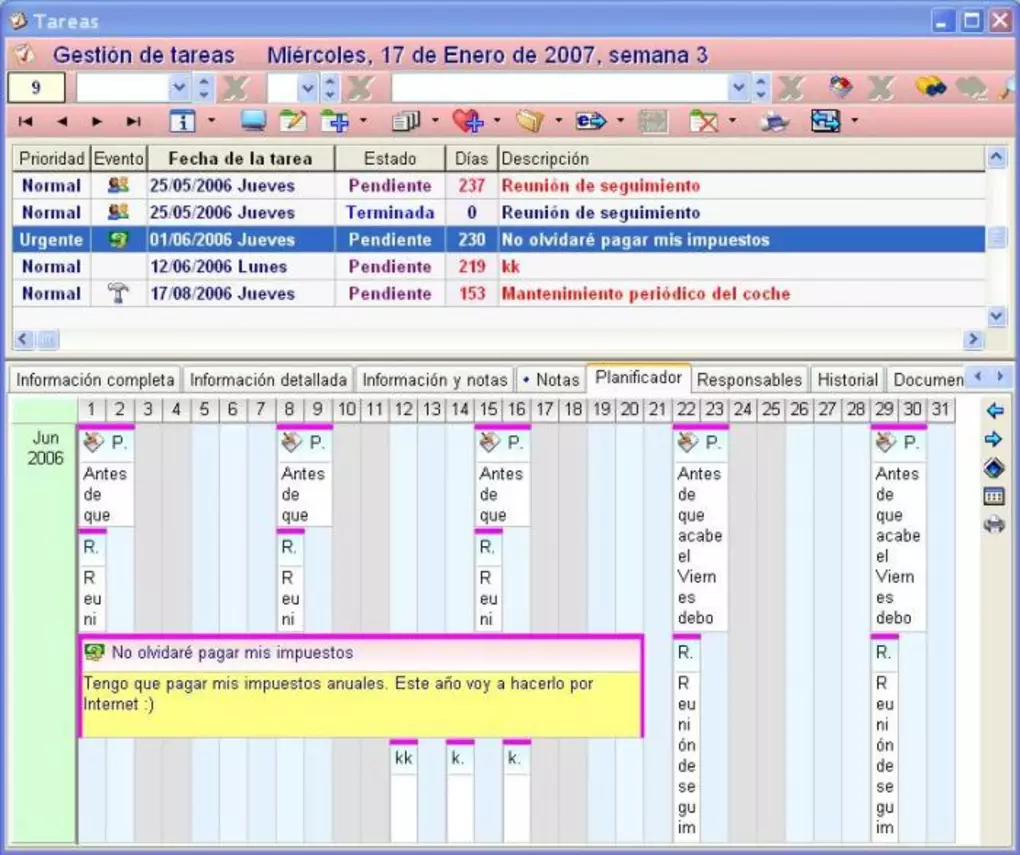The height and width of the screenshot is (855, 1020).
Task: Go to next period with planner right arrow
Action: click(994, 439)
